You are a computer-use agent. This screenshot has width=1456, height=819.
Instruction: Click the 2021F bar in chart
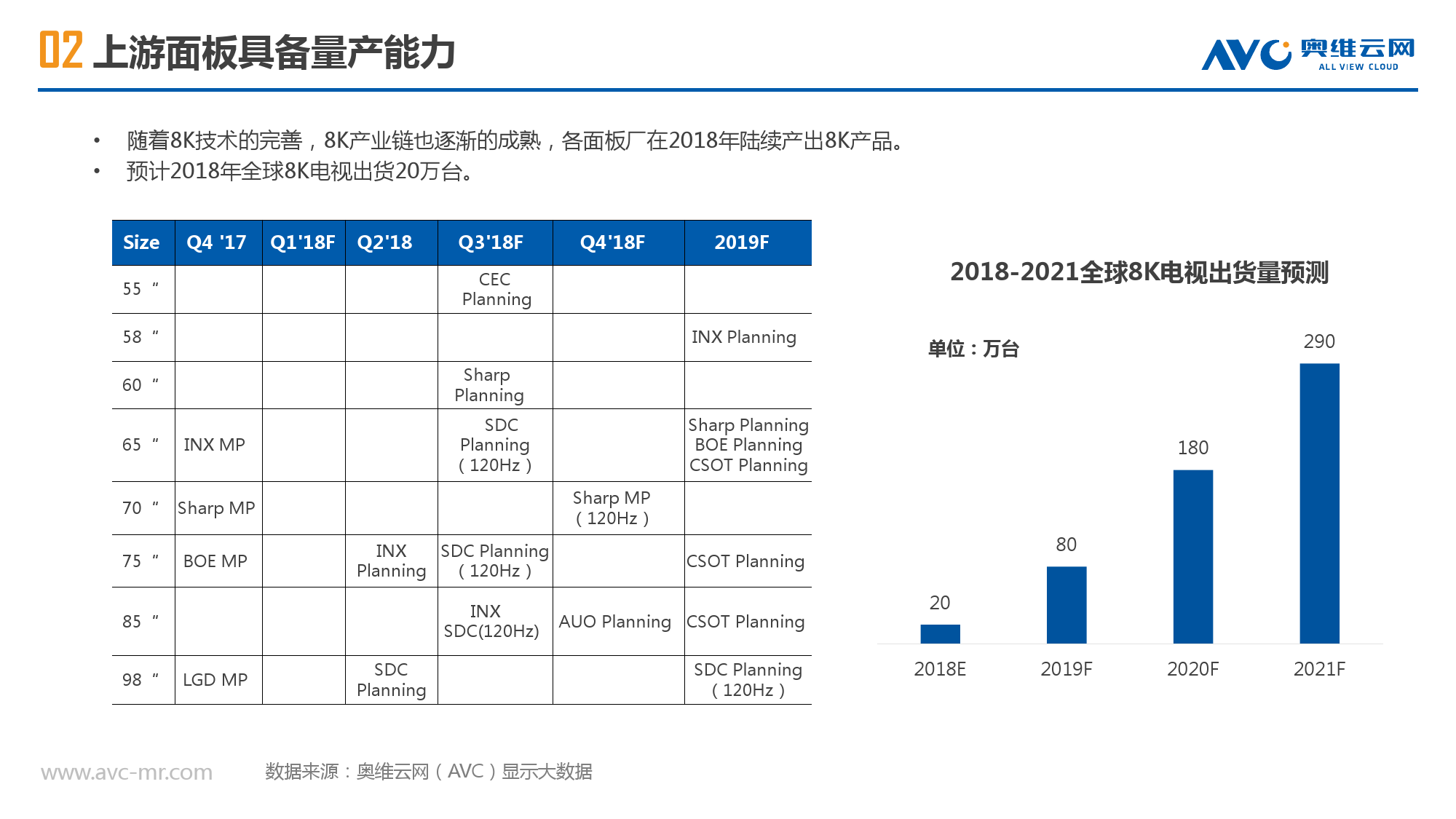[1319, 502]
